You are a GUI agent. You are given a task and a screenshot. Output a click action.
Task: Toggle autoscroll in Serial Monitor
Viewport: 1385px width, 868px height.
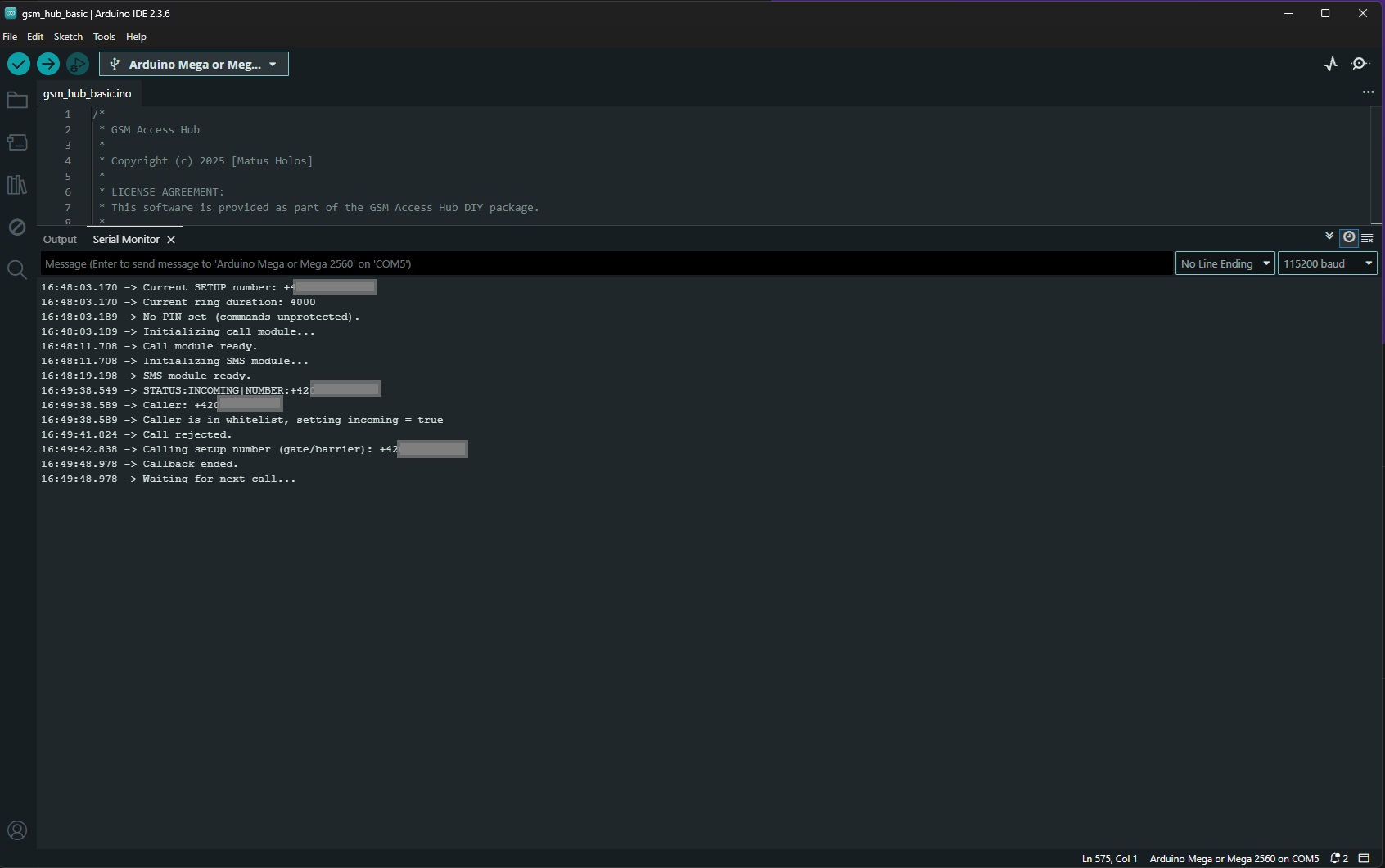click(1329, 236)
